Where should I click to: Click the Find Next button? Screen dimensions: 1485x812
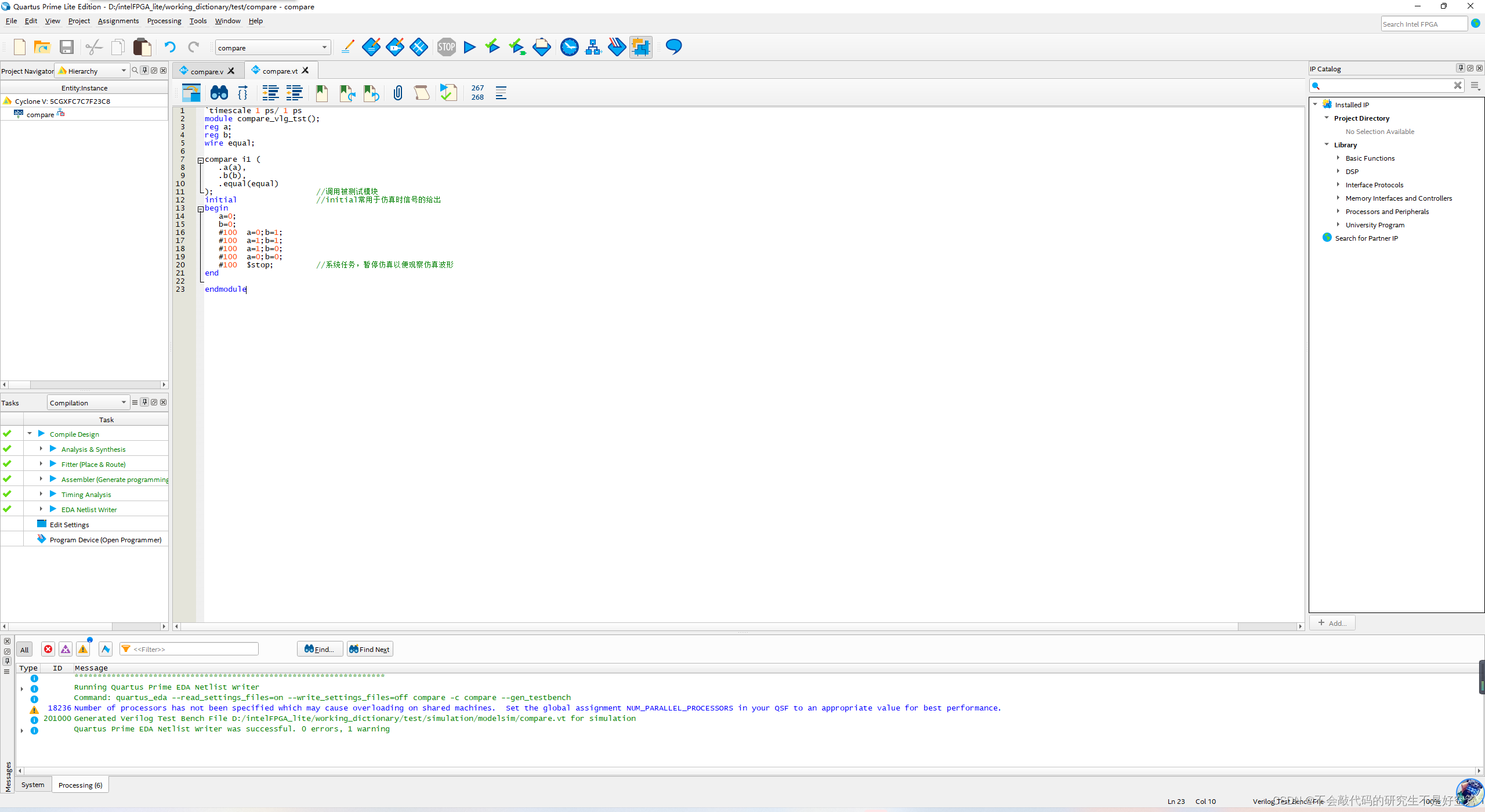coord(370,649)
